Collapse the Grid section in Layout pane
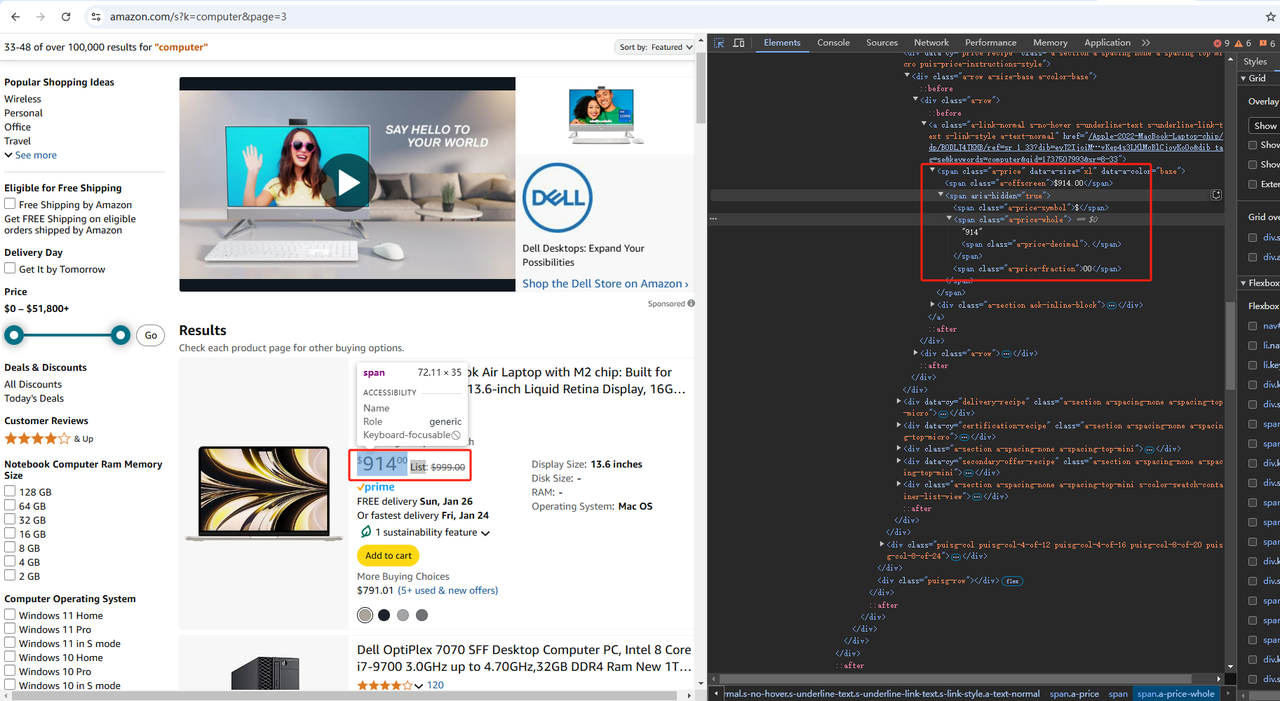 [1244, 78]
